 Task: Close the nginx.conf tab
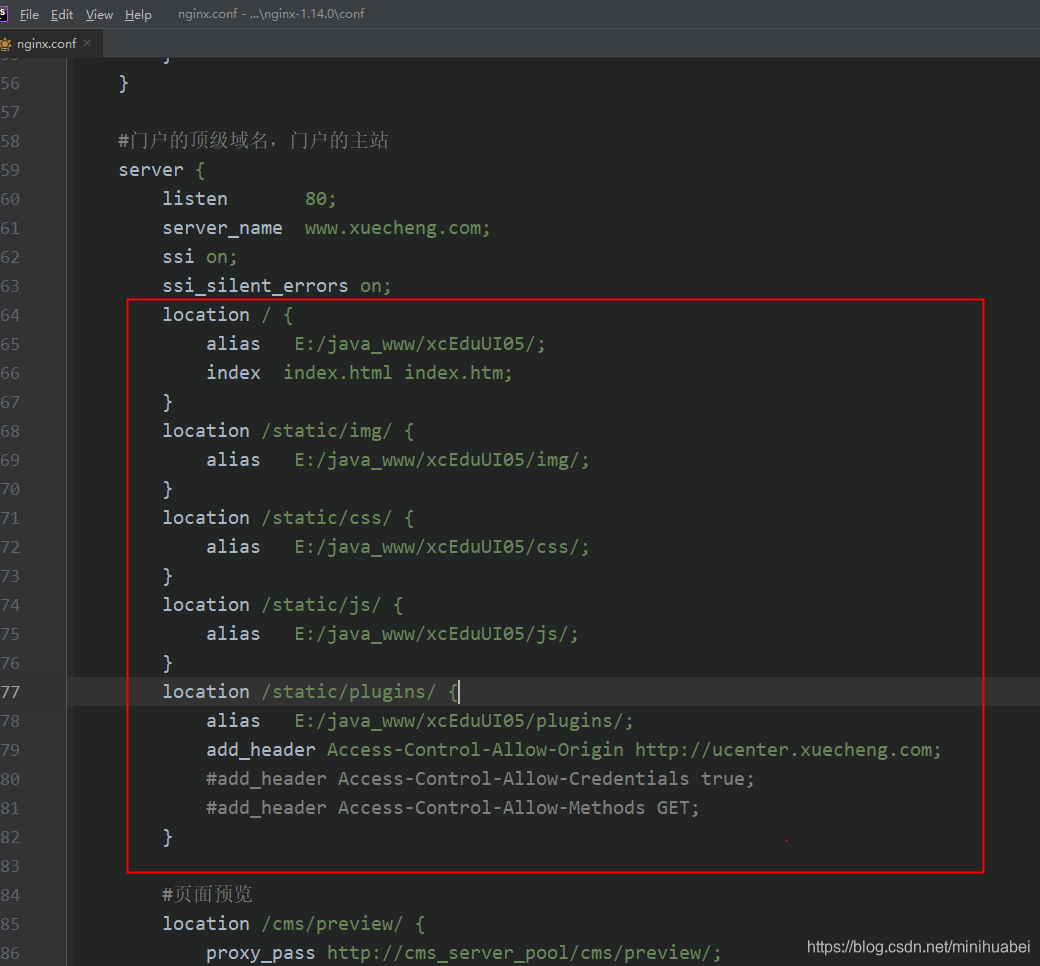tap(88, 43)
